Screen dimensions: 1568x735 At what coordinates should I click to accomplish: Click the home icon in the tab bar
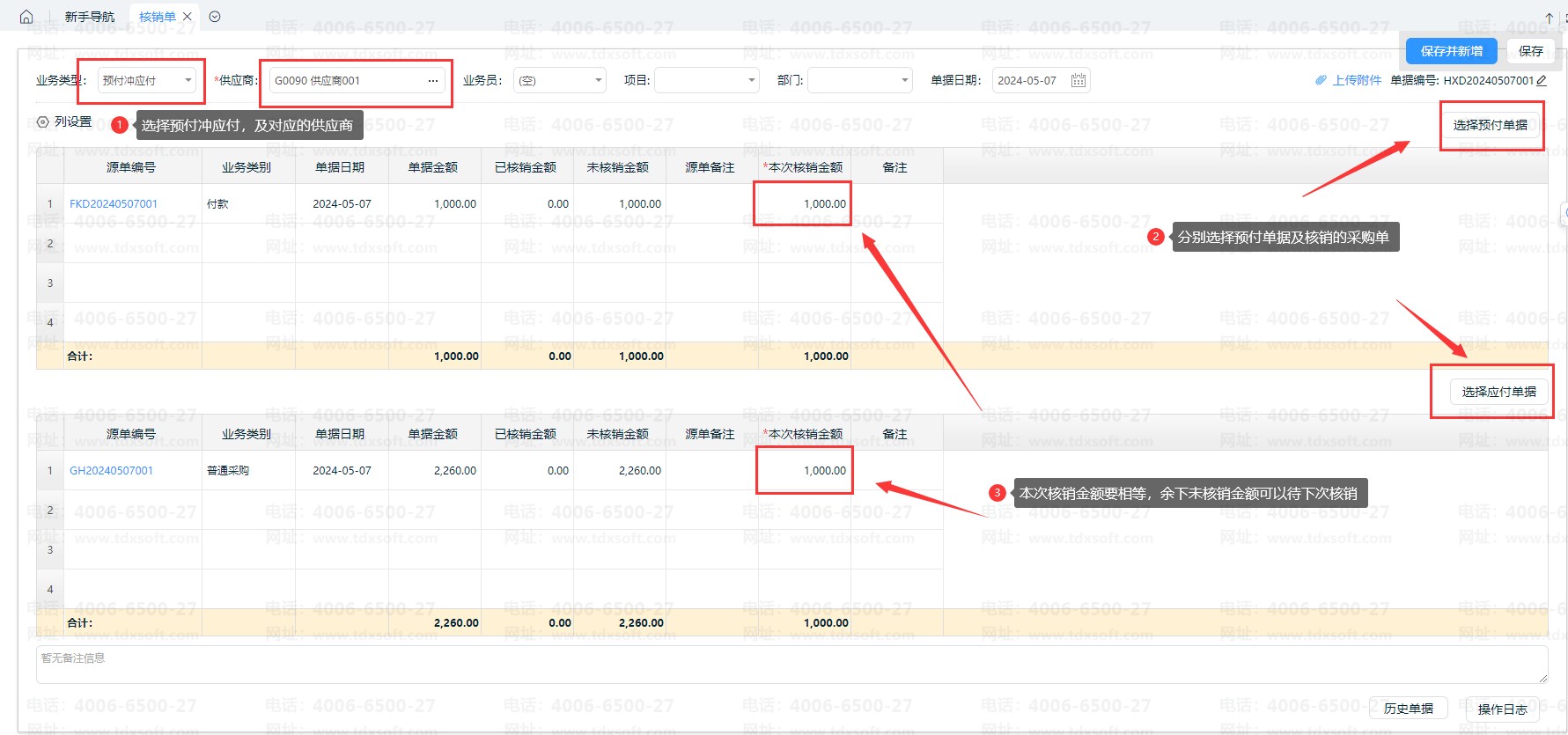pos(26,17)
